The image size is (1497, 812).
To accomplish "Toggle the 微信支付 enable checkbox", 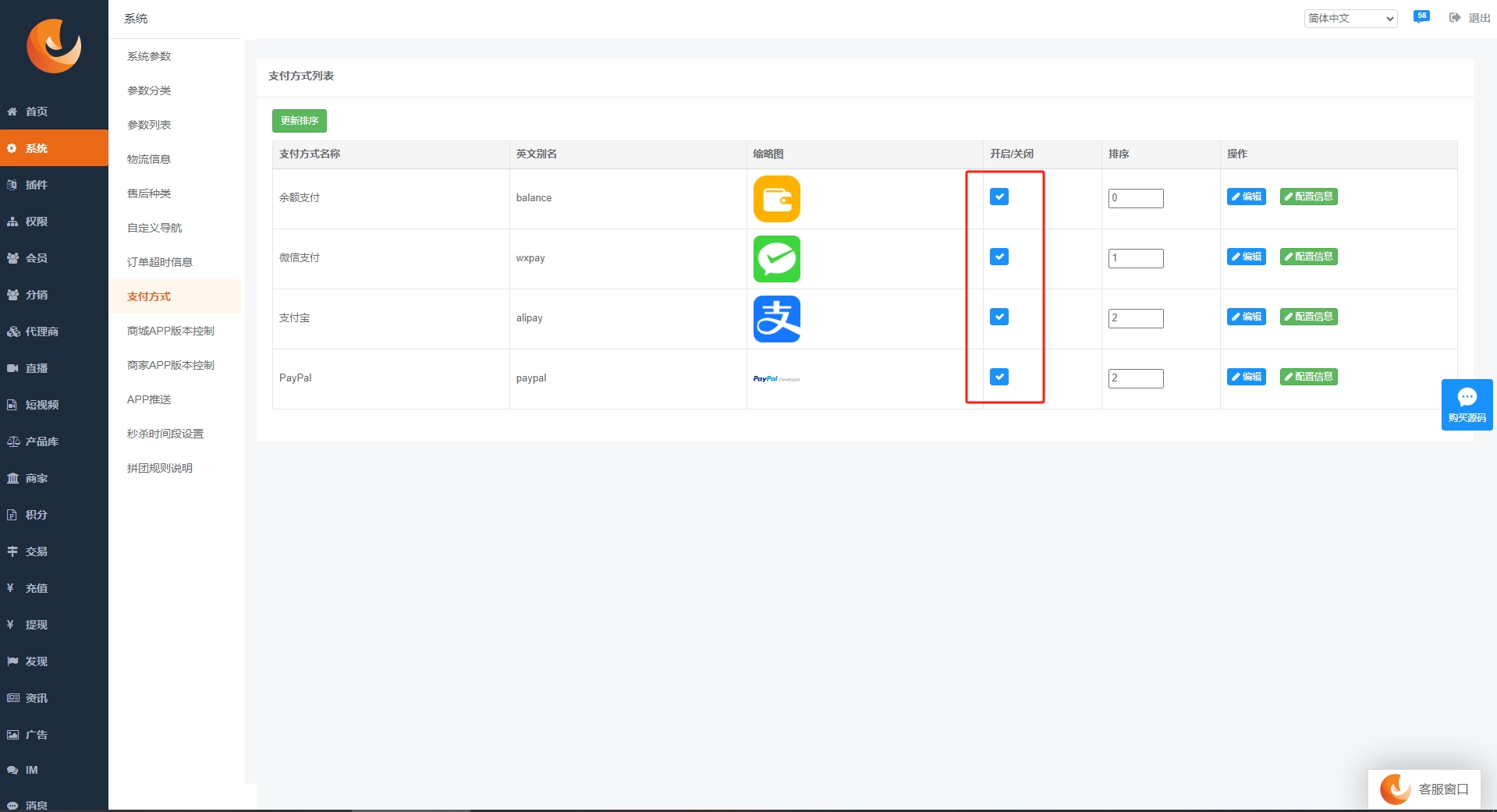I will tap(999, 257).
